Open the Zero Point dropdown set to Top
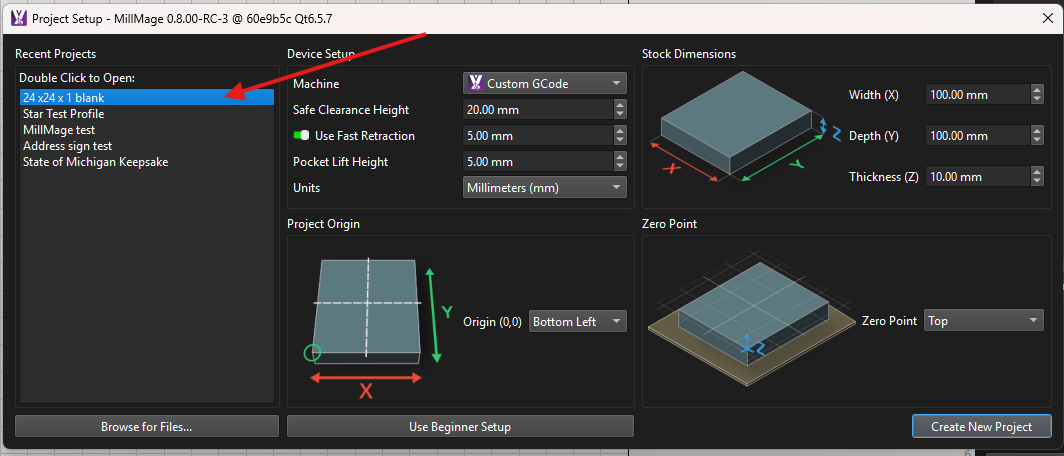1064x456 pixels. [983, 320]
